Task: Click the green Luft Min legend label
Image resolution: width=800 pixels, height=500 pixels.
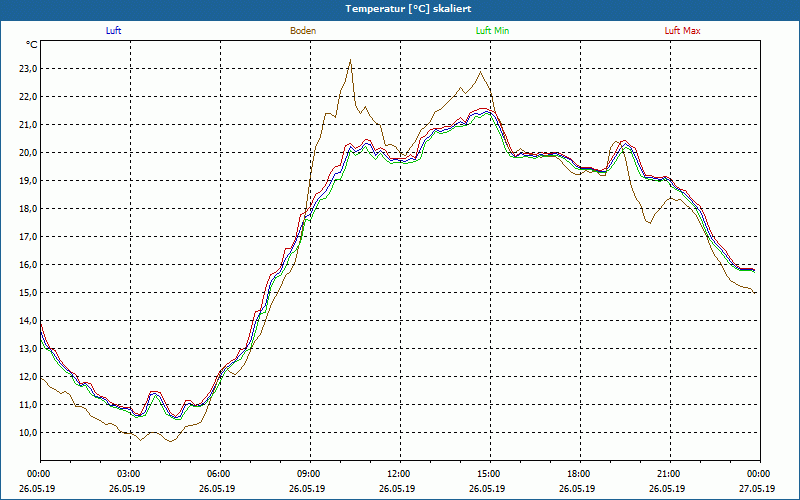Action: pyautogui.click(x=492, y=31)
